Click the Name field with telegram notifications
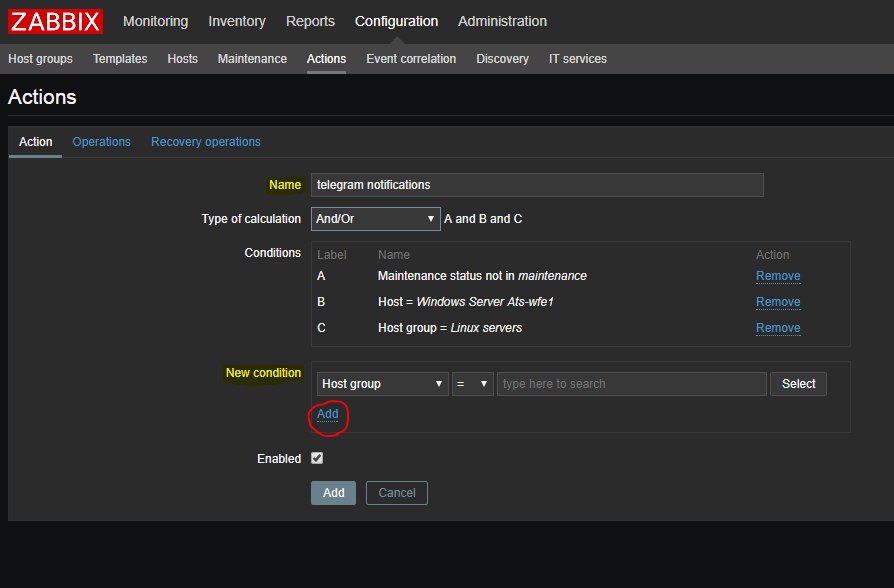The image size is (894, 588). tap(536, 185)
